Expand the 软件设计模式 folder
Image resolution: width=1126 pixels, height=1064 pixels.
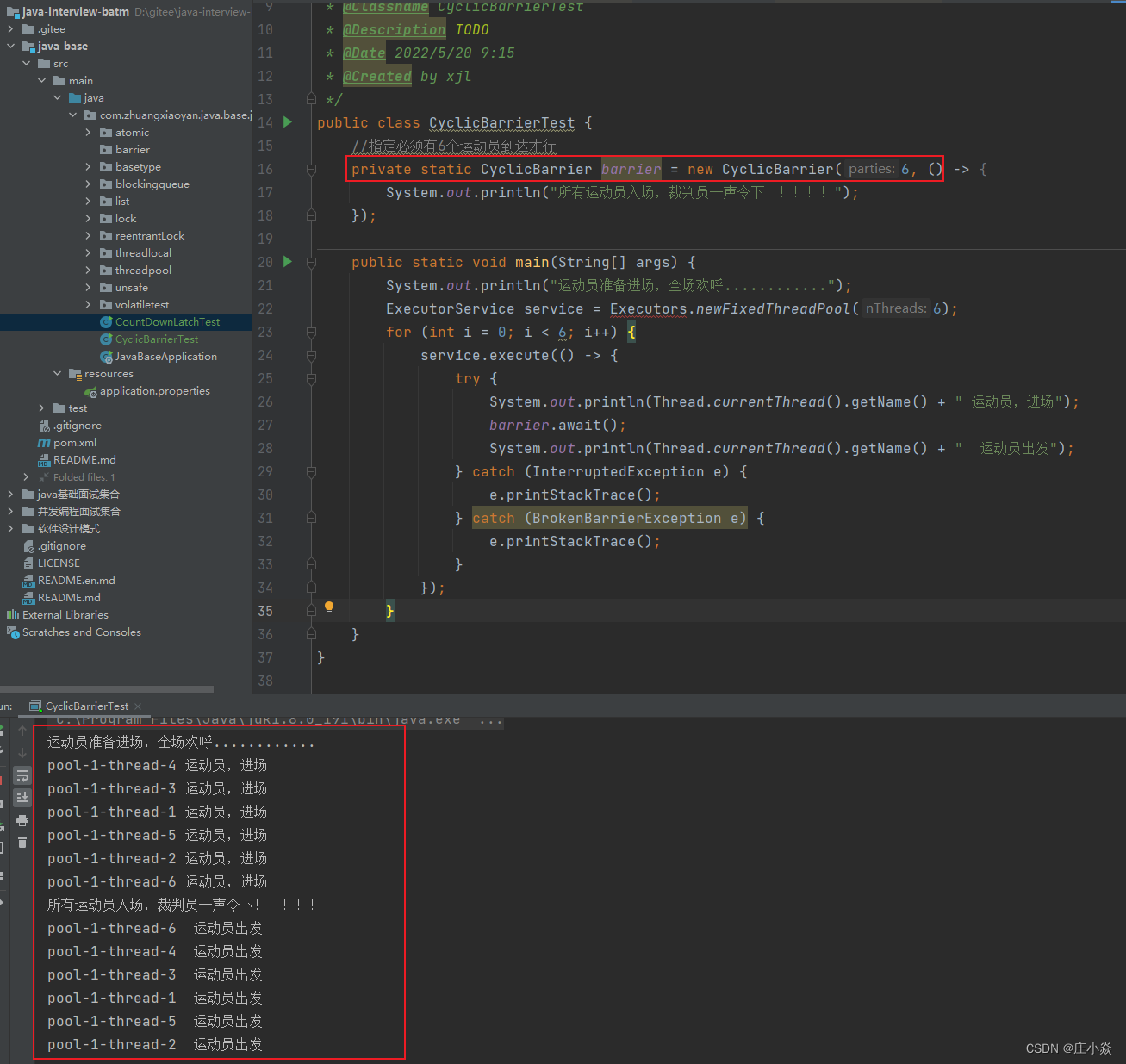(10, 529)
